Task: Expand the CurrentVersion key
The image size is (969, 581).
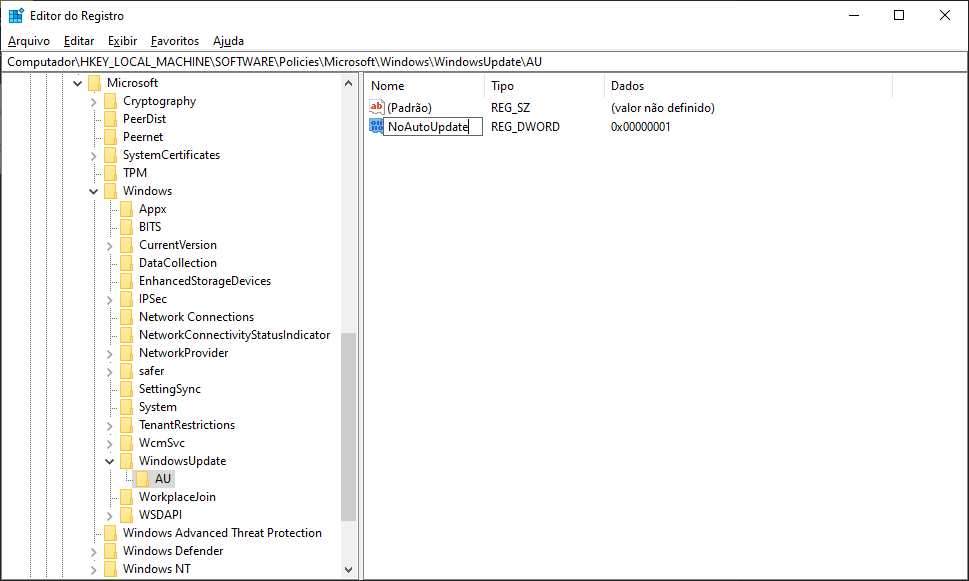Action: [x=110, y=245]
